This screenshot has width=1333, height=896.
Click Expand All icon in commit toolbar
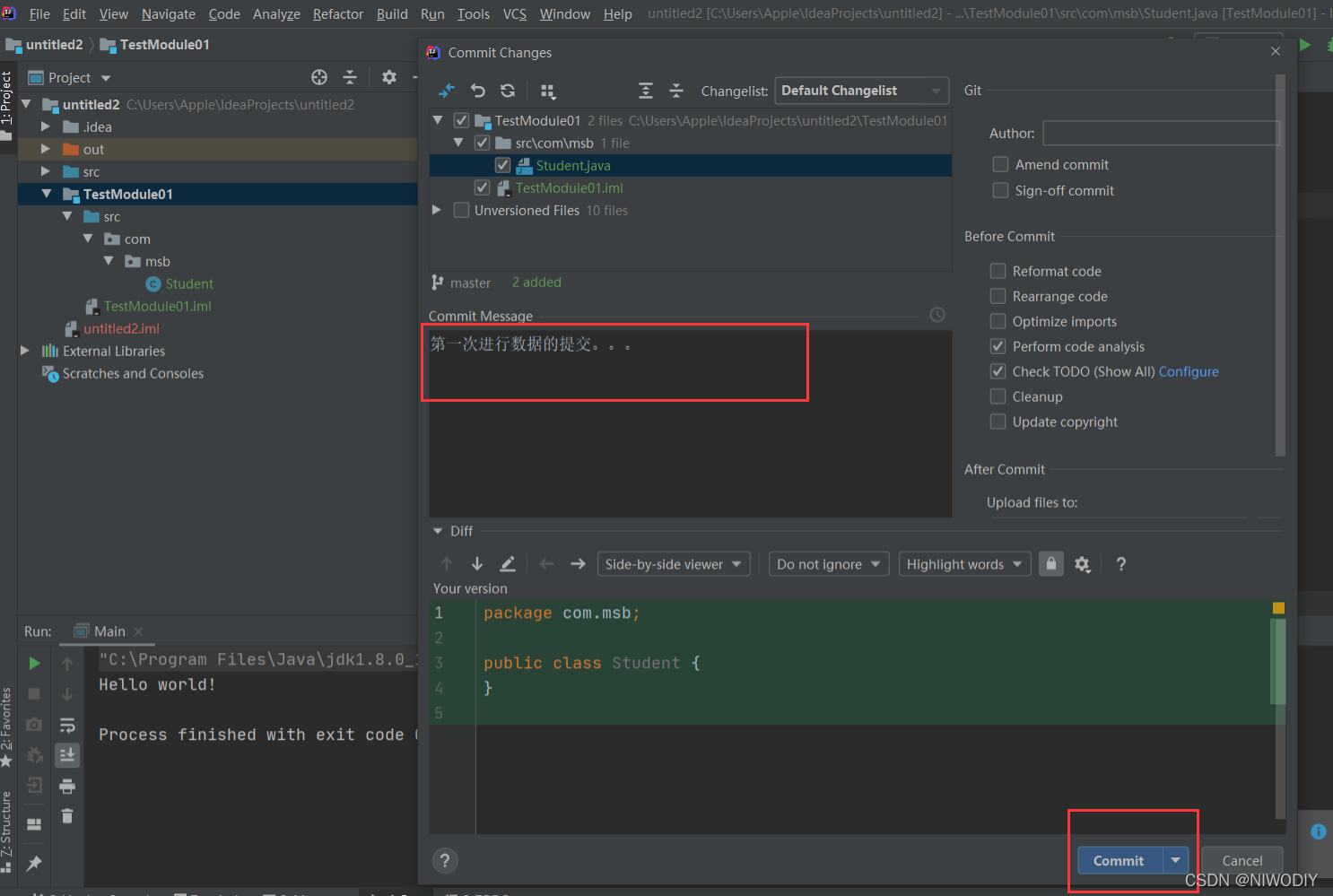tap(646, 91)
